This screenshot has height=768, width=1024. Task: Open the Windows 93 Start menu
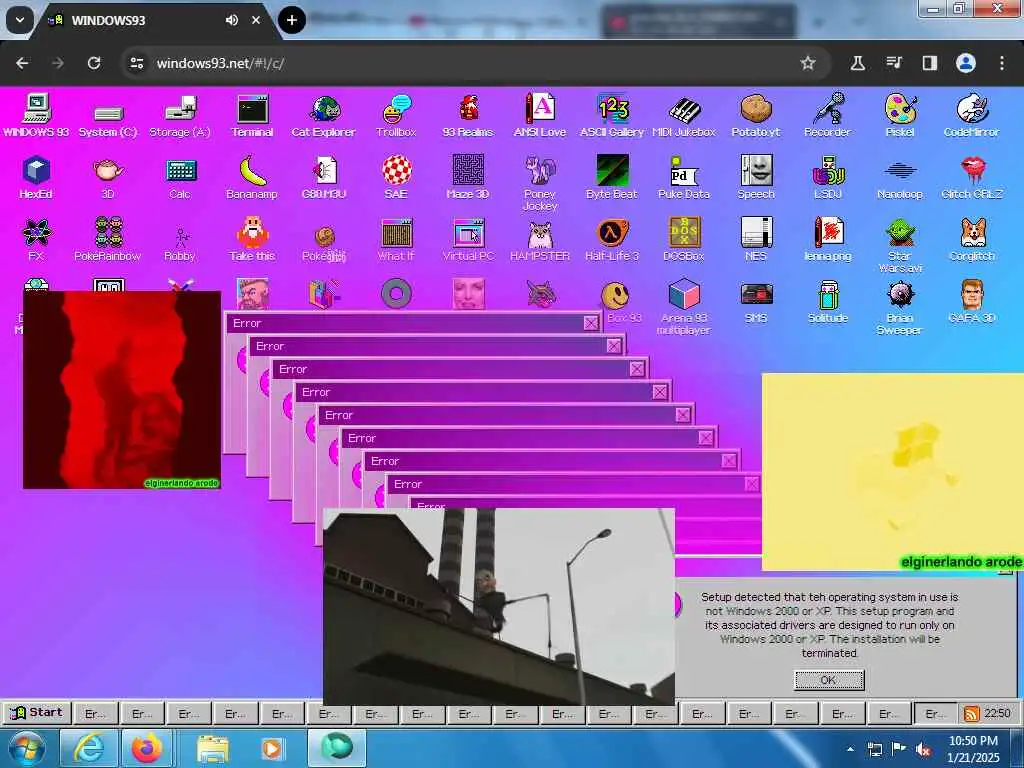(37, 712)
